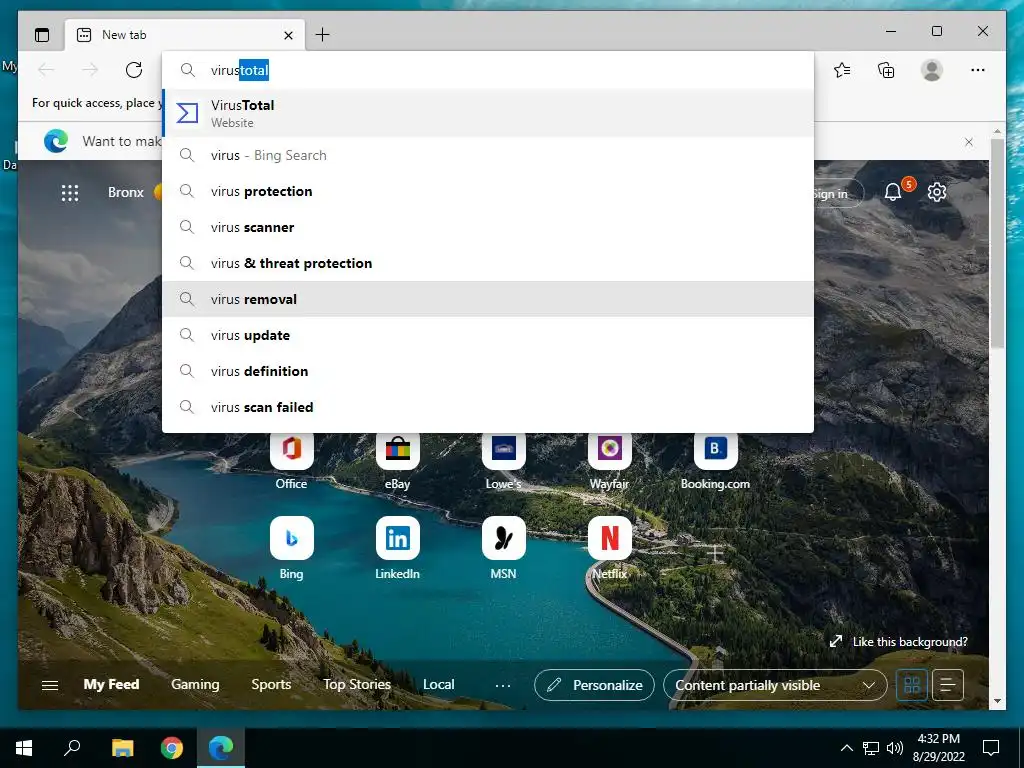
Task: Select 'virus update' suggestion
Action: [488, 335]
